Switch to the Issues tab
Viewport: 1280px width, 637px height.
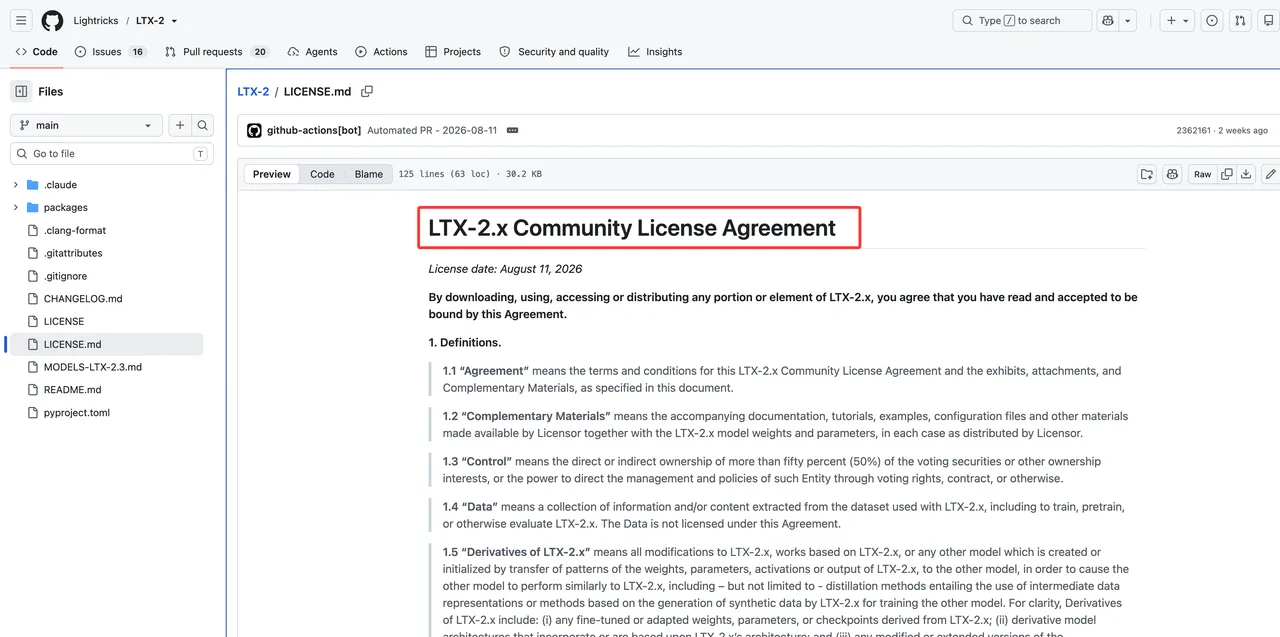(x=110, y=52)
